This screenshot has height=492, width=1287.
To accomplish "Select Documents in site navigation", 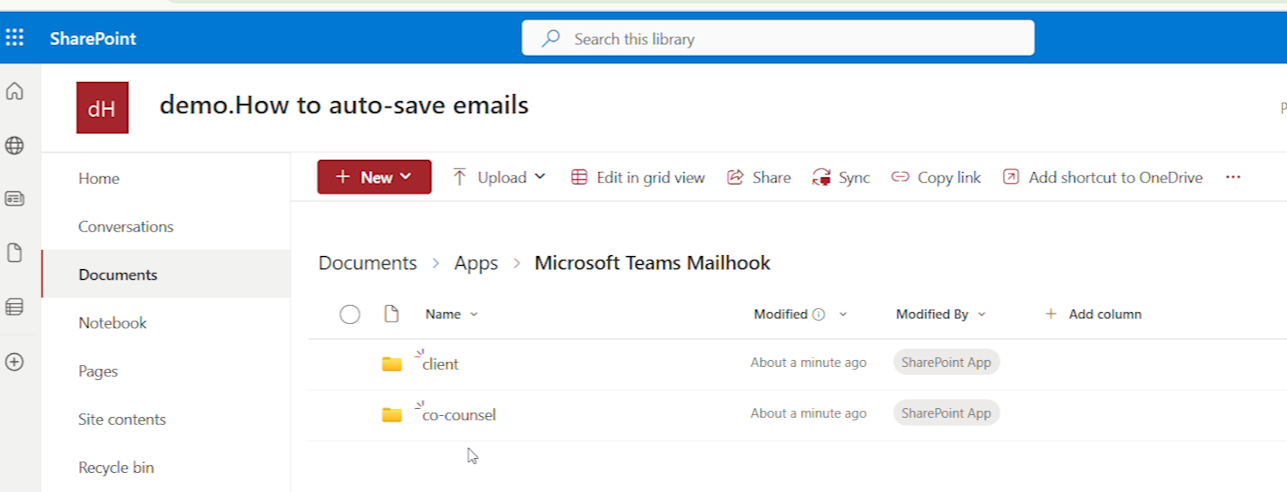I will click(x=118, y=274).
